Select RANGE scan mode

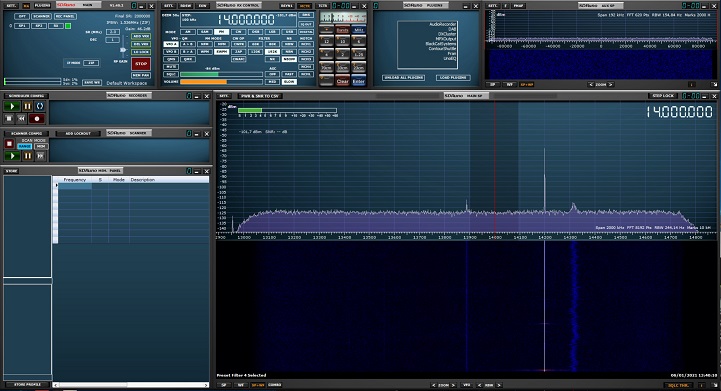[x=24, y=146]
